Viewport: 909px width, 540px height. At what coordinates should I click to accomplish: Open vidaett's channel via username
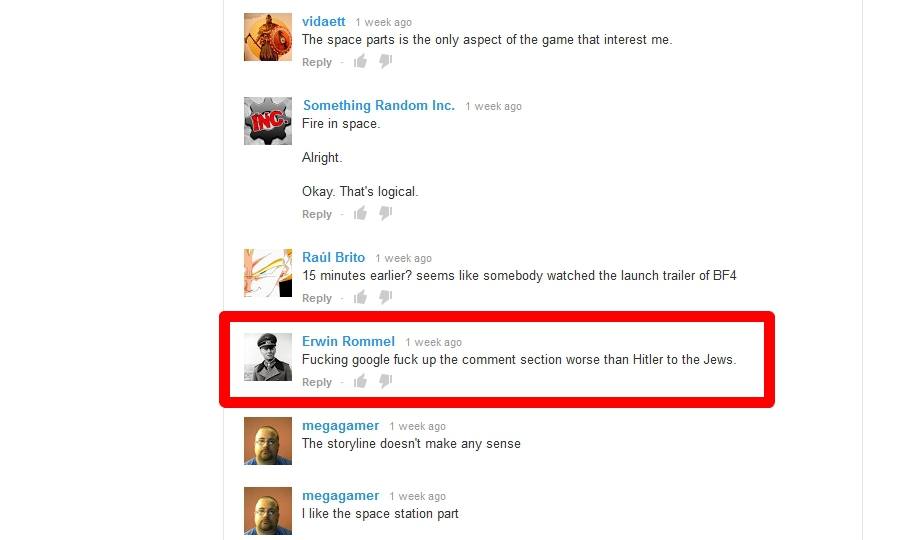click(323, 21)
